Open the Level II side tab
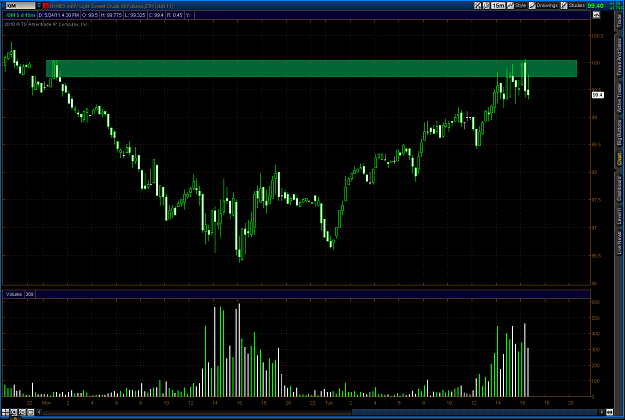Image resolution: width=625 pixels, height=420 pixels. click(619, 216)
